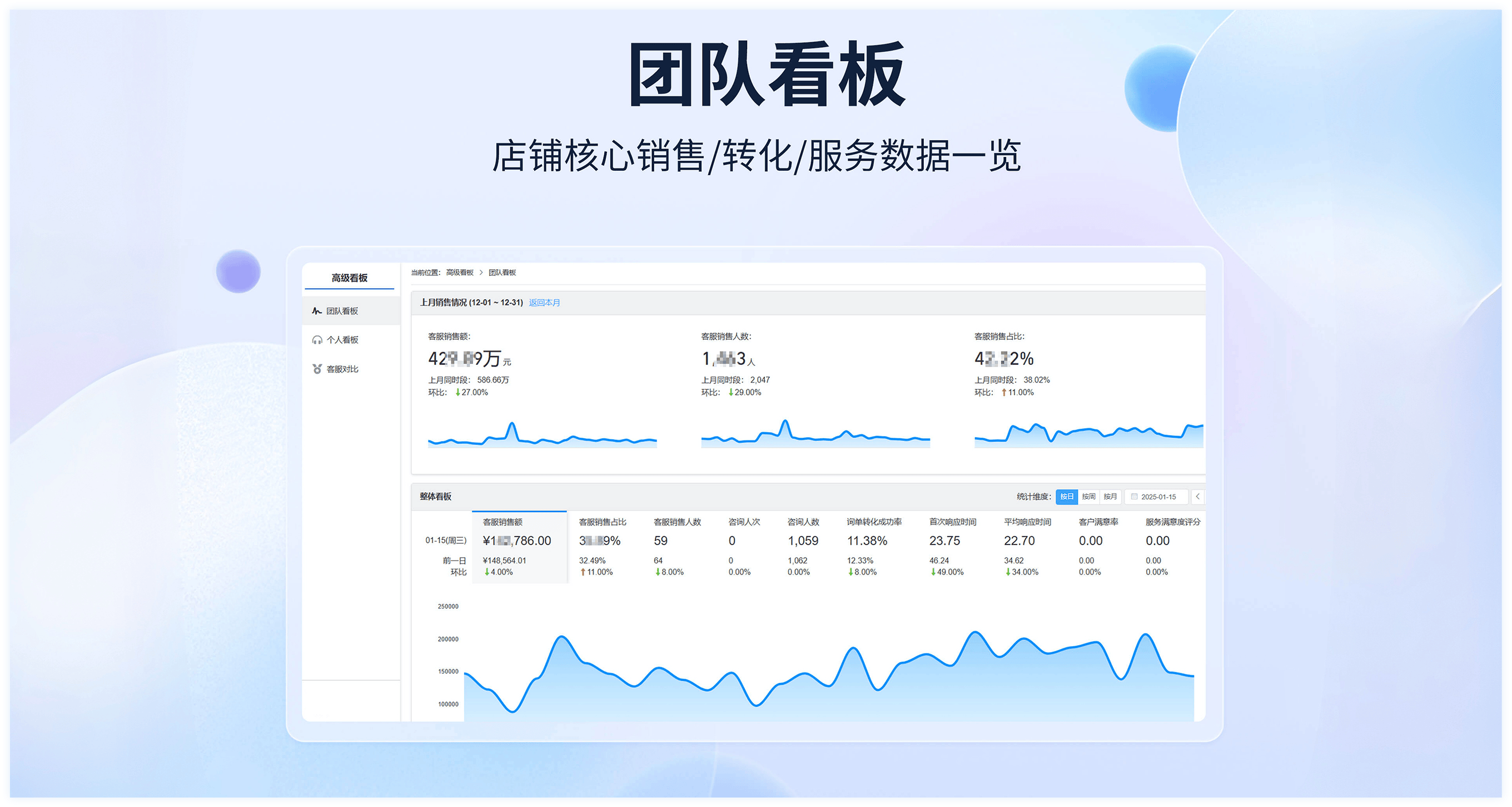Click the 01-15(周三) row label
This screenshot has height=807, width=1512.
pyautogui.click(x=446, y=541)
